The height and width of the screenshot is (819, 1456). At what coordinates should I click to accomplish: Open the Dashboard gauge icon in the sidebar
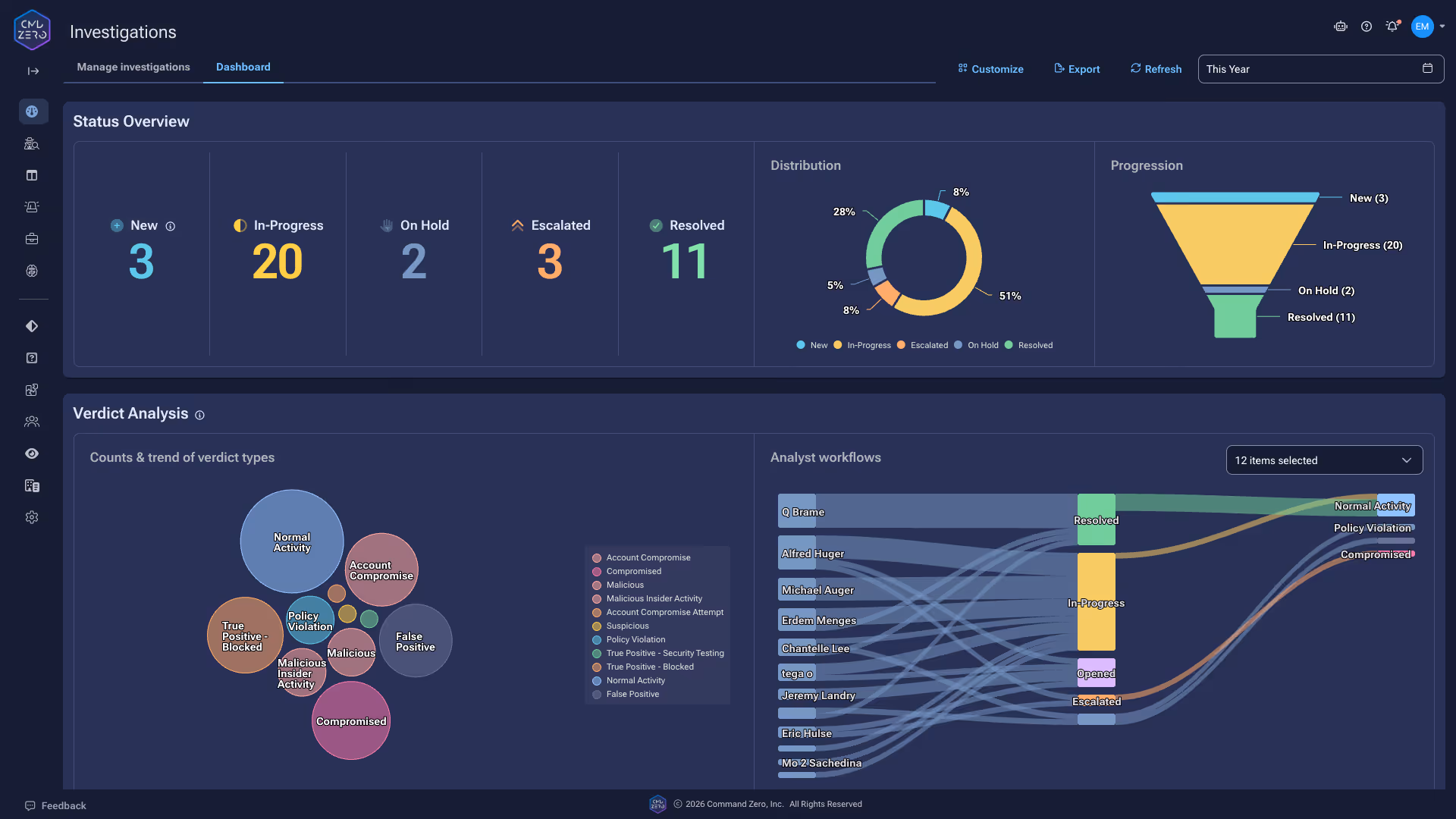tap(32, 111)
